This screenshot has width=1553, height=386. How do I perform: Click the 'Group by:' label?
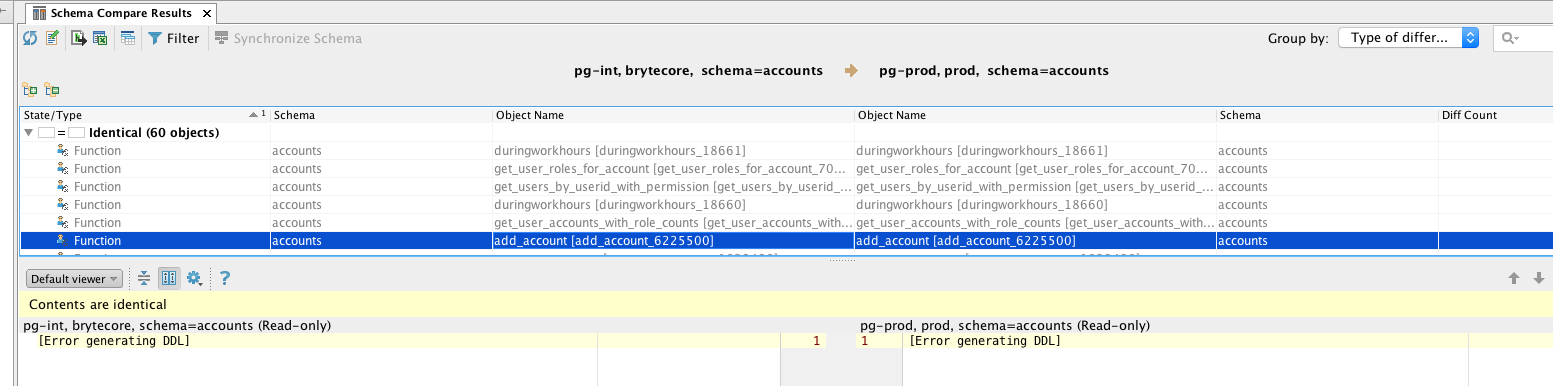tap(1298, 38)
